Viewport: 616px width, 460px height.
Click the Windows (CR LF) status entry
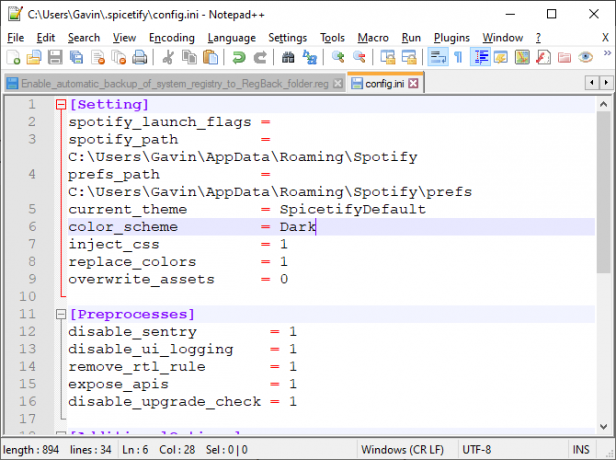[402, 449]
